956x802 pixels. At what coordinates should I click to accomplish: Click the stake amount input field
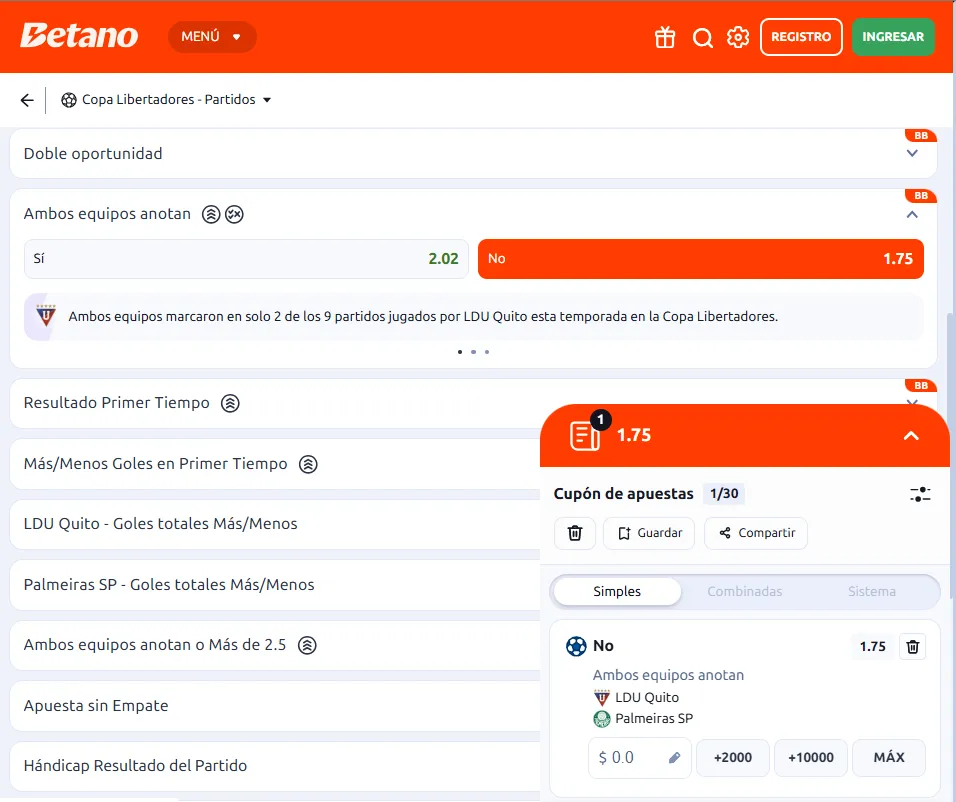click(x=640, y=758)
